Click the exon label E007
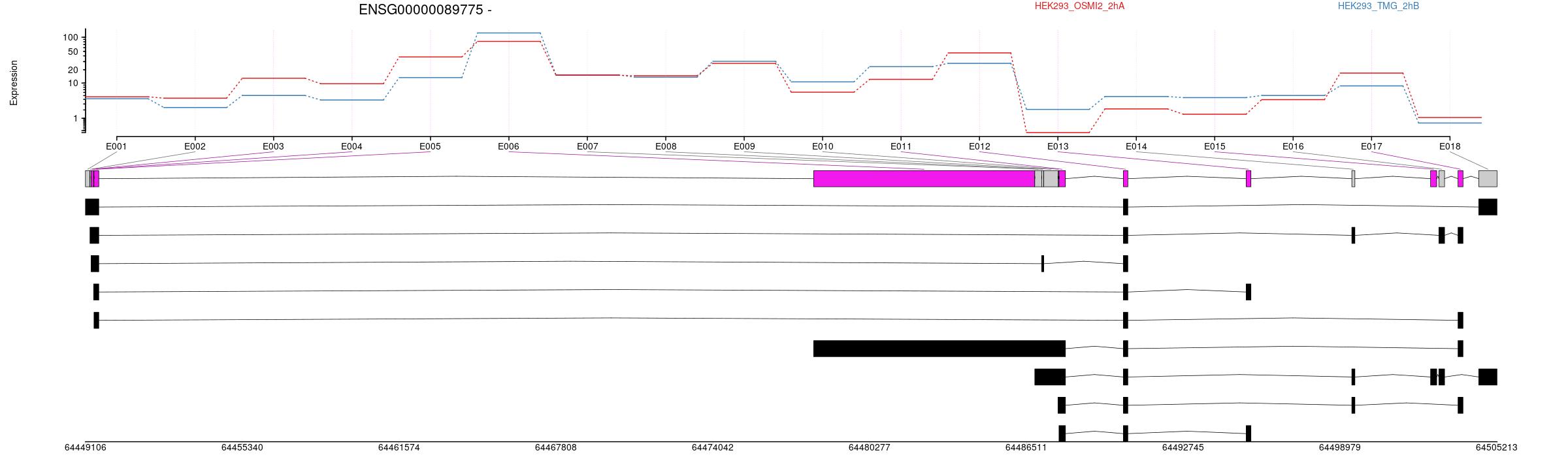1568x457 pixels. click(587, 146)
